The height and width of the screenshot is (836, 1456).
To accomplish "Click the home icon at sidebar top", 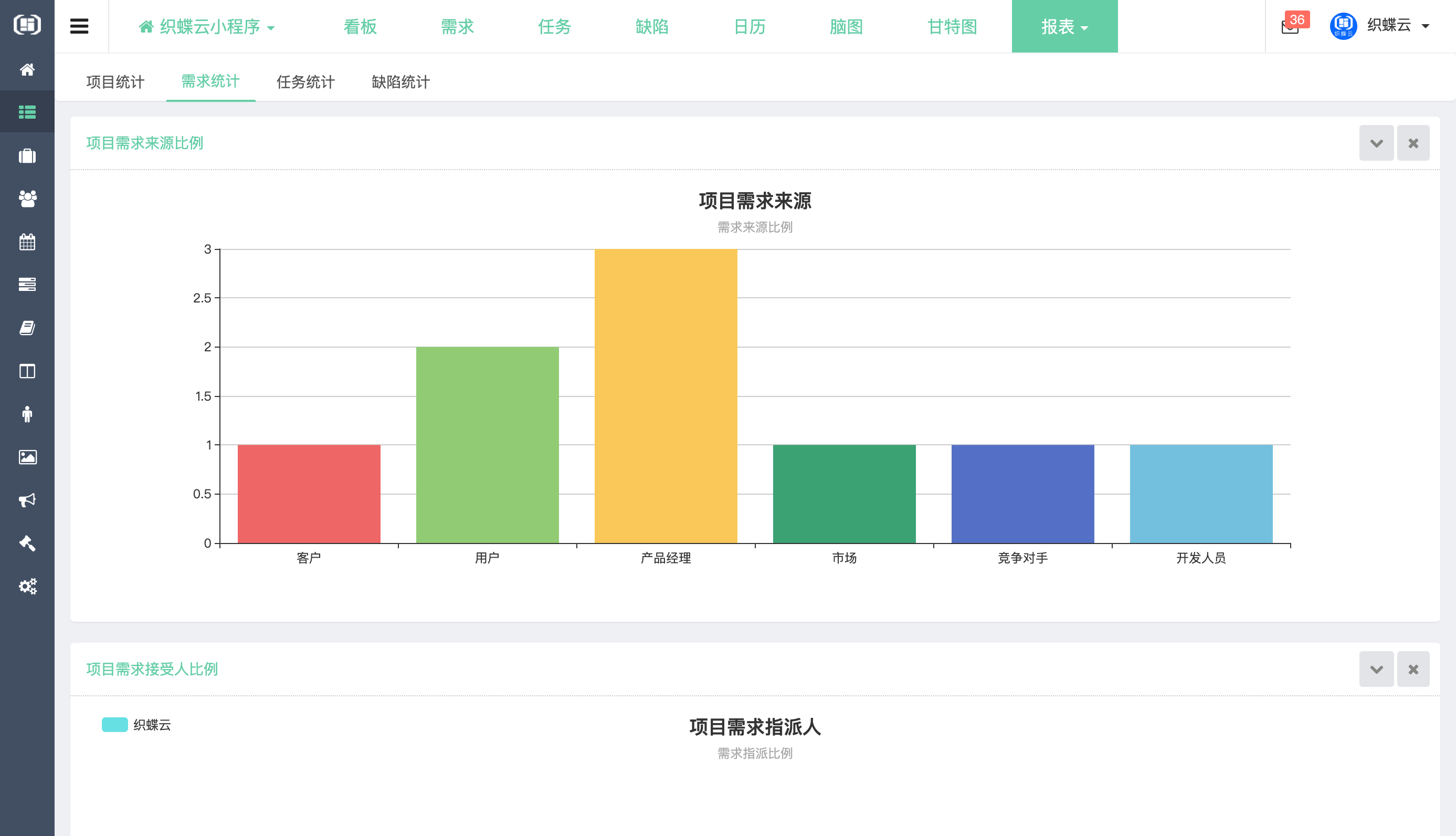I will click(x=27, y=69).
